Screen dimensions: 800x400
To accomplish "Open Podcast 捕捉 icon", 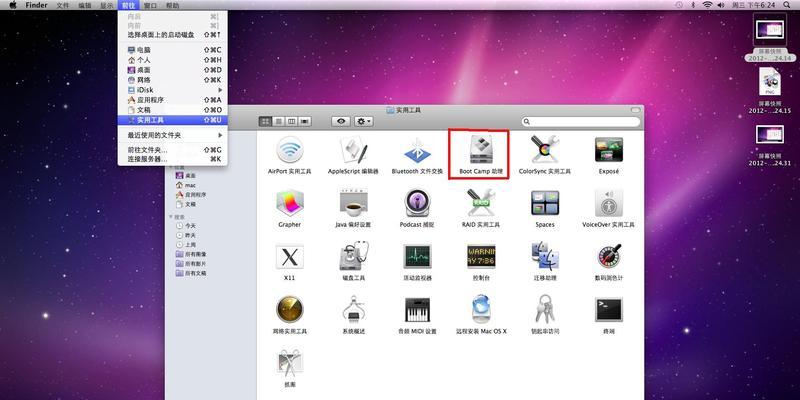I will pos(417,203).
